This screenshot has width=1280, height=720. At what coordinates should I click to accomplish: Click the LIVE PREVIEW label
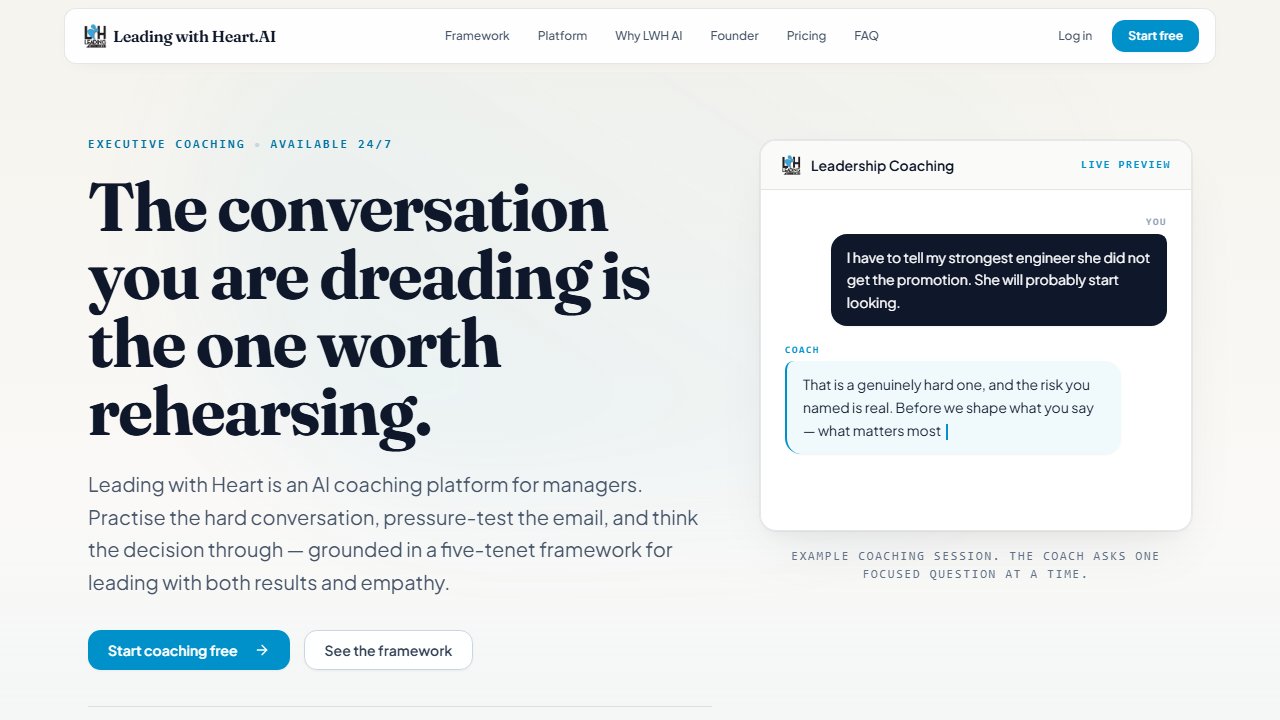[x=1125, y=165]
